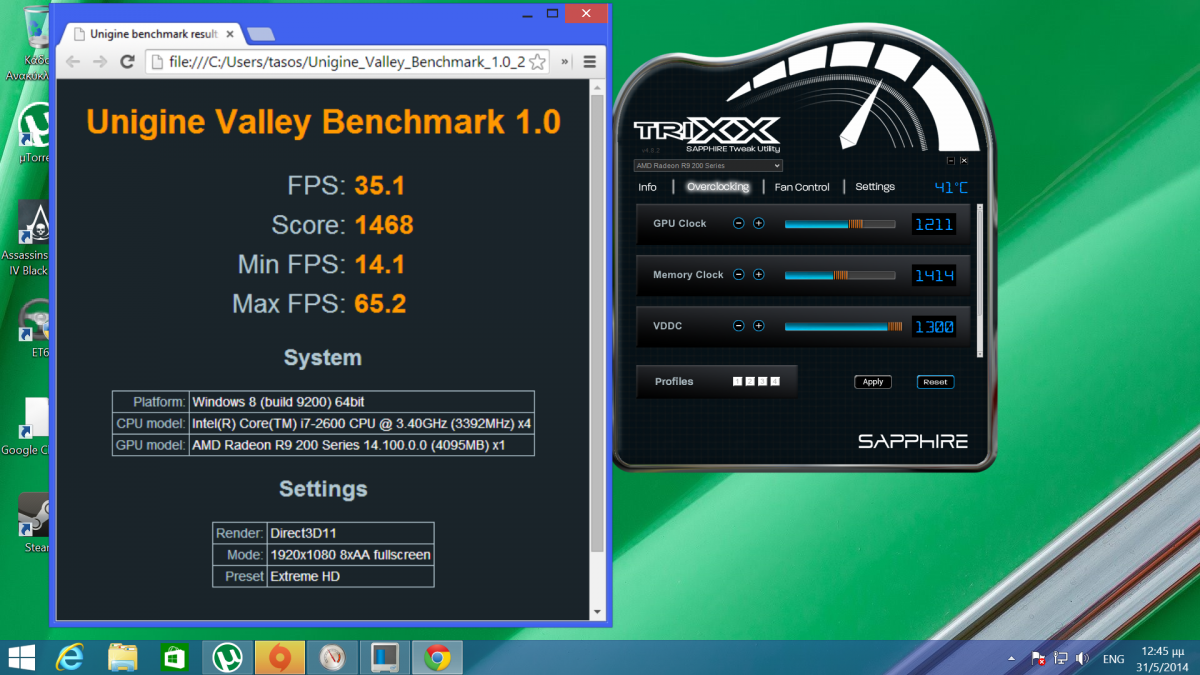Viewport: 1200px width, 675px height.
Task: Open the Windows Start button
Action: (21, 658)
